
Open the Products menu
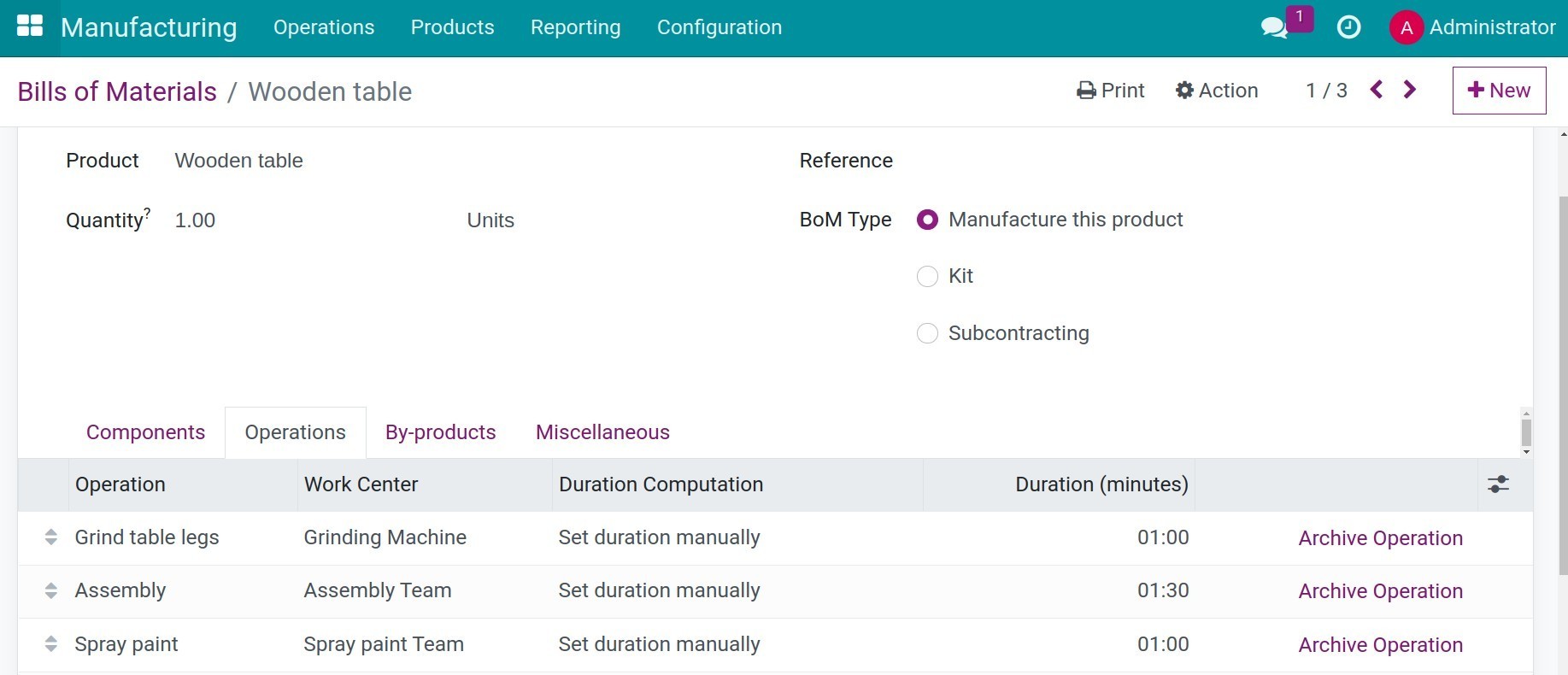[452, 27]
